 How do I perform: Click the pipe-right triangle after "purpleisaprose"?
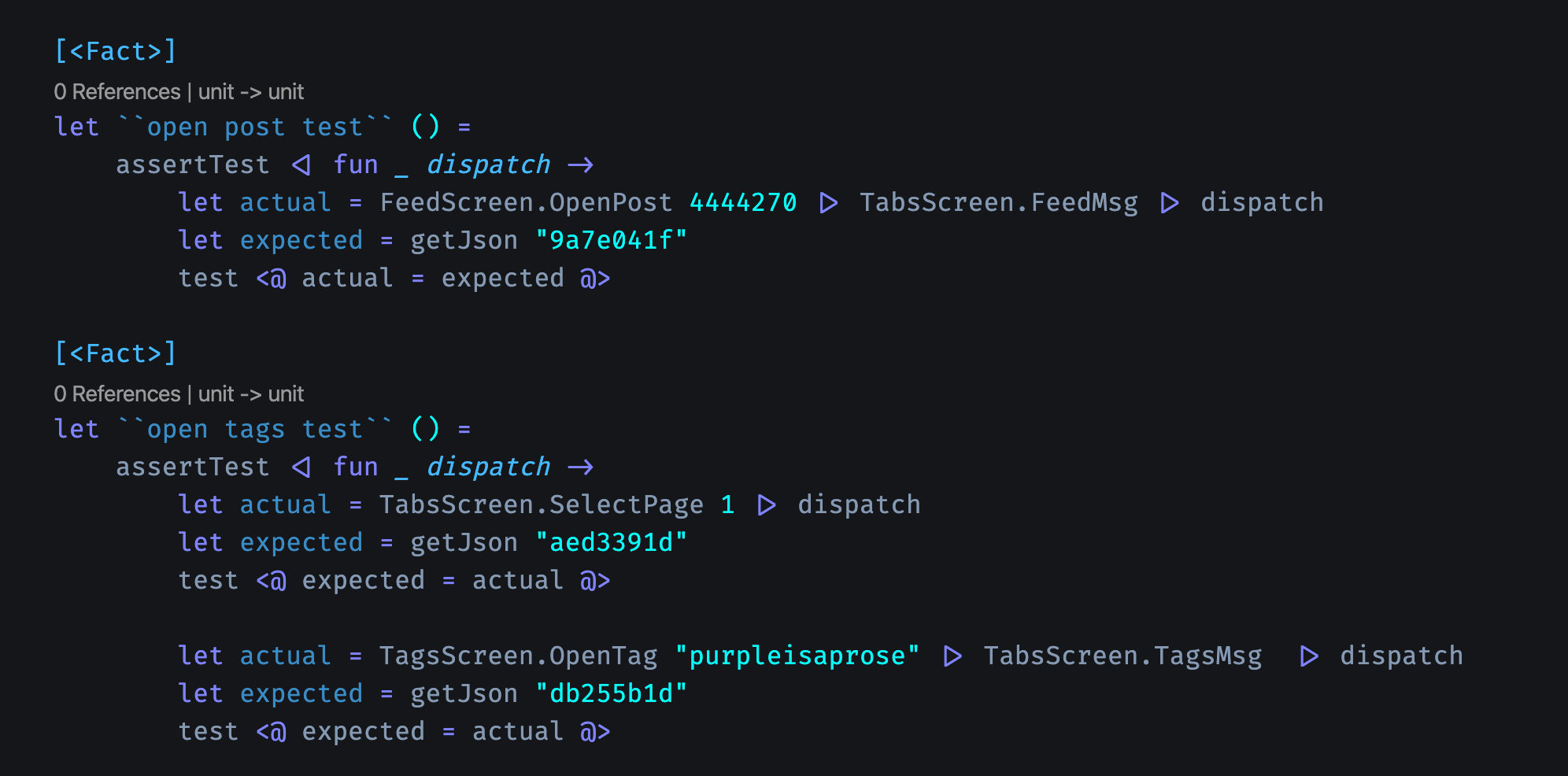952,656
